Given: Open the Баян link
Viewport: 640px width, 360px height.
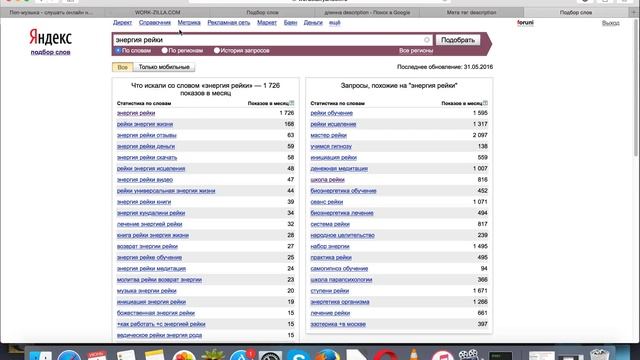Looking at the screenshot, I should point(290,23).
